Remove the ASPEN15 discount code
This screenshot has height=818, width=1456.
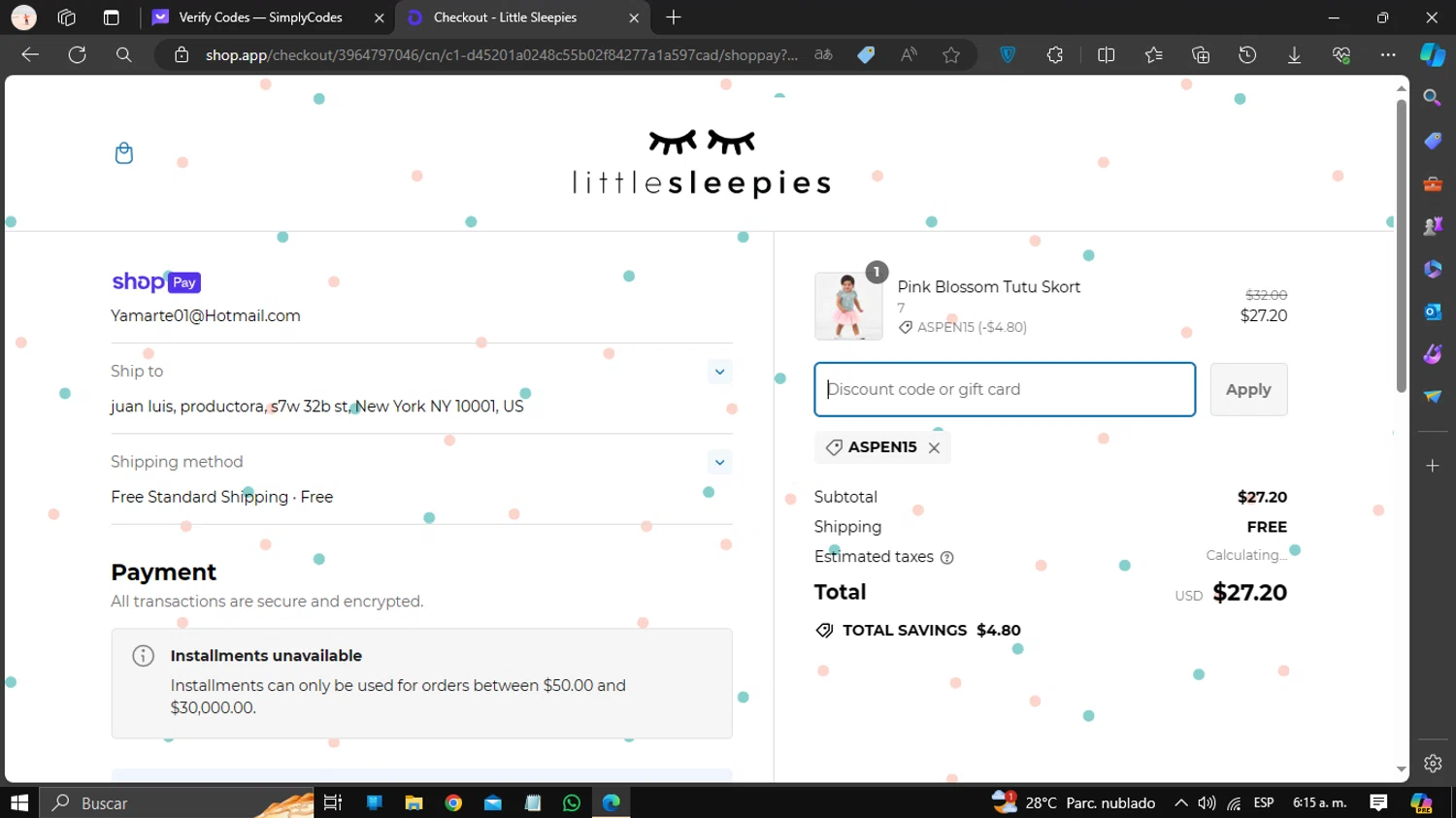(x=934, y=447)
